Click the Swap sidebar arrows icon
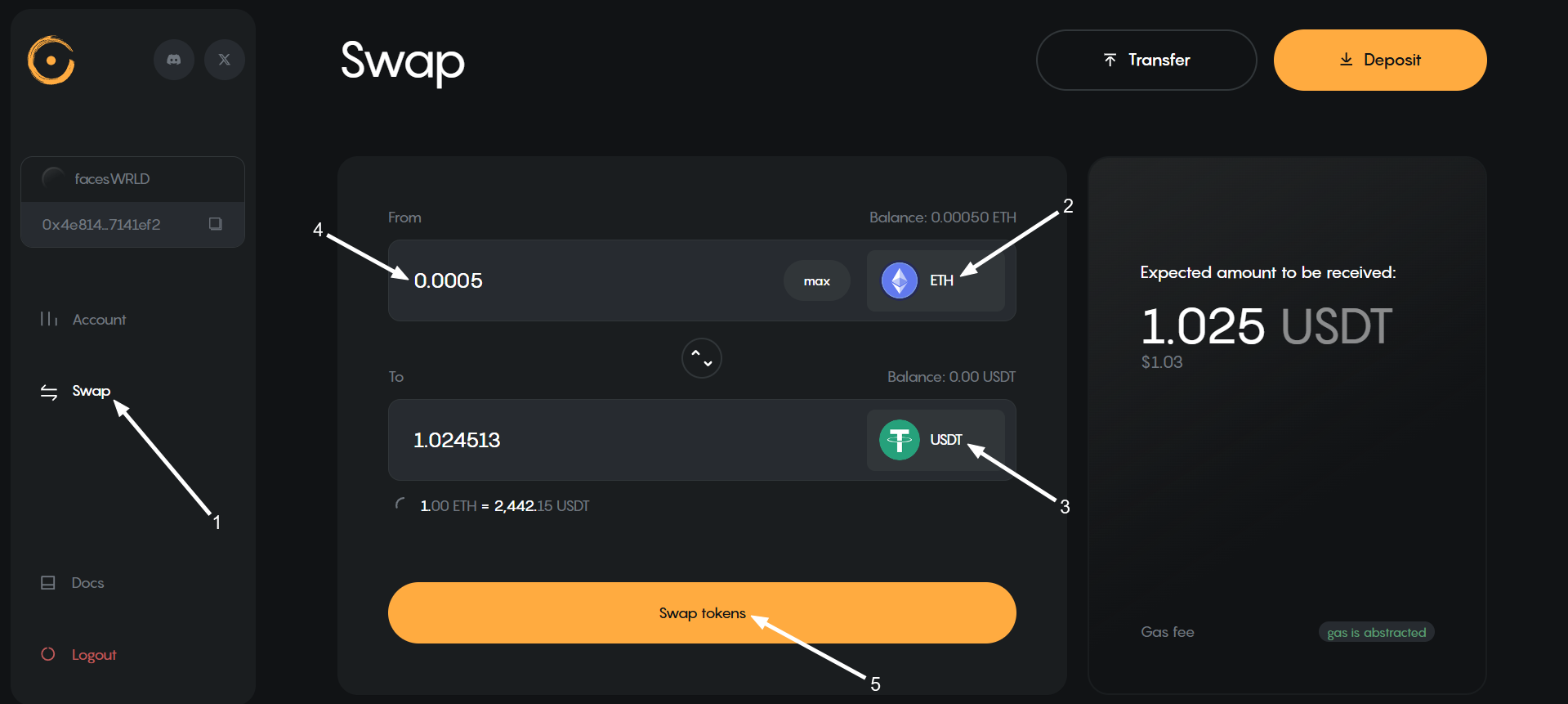The width and height of the screenshot is (1568, 704). [x=49, y=392]
